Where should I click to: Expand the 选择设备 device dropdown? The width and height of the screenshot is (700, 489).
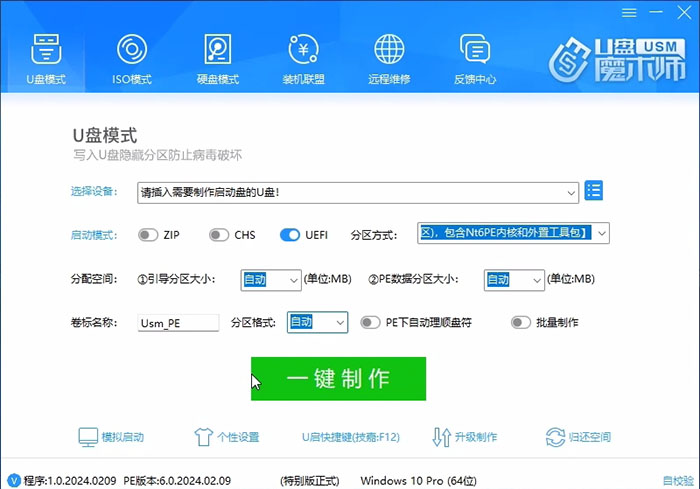pos(571,193)
